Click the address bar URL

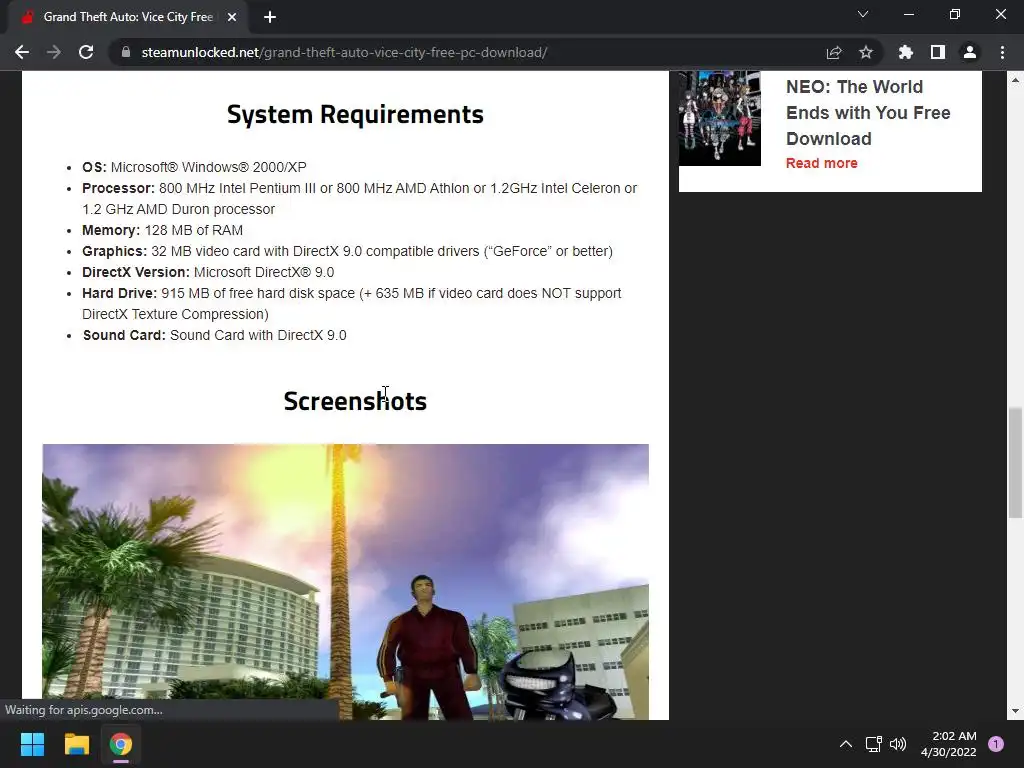[x=344, y=52]
